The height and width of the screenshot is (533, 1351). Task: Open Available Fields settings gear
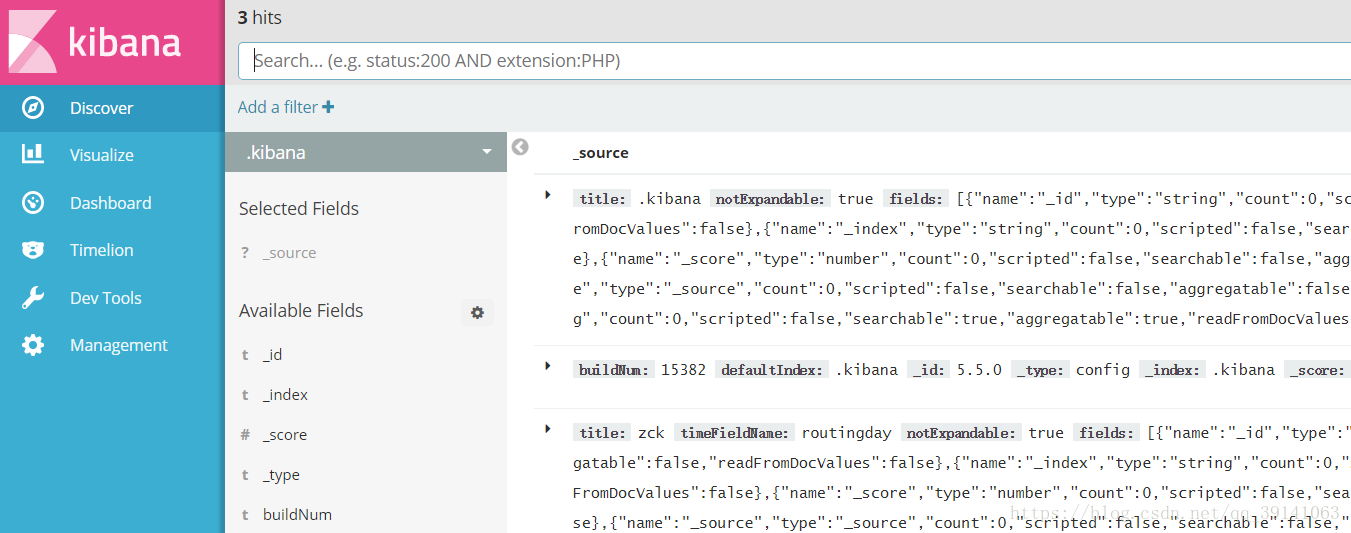click(477, 313)
